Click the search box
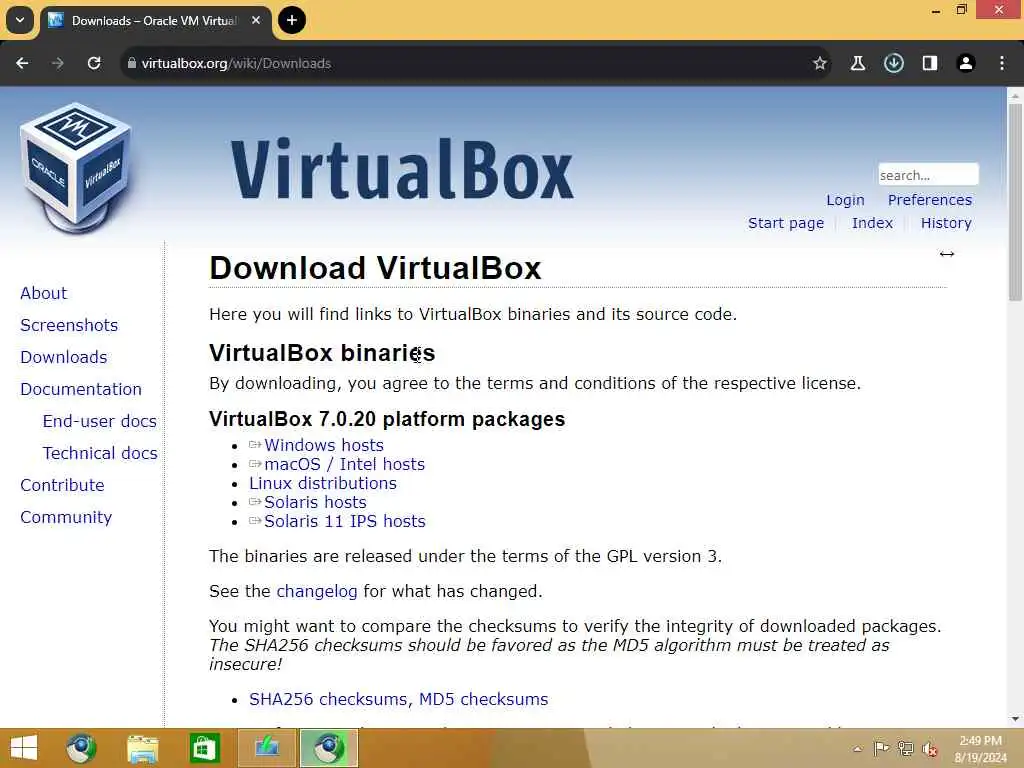 (x=928, y=175)
